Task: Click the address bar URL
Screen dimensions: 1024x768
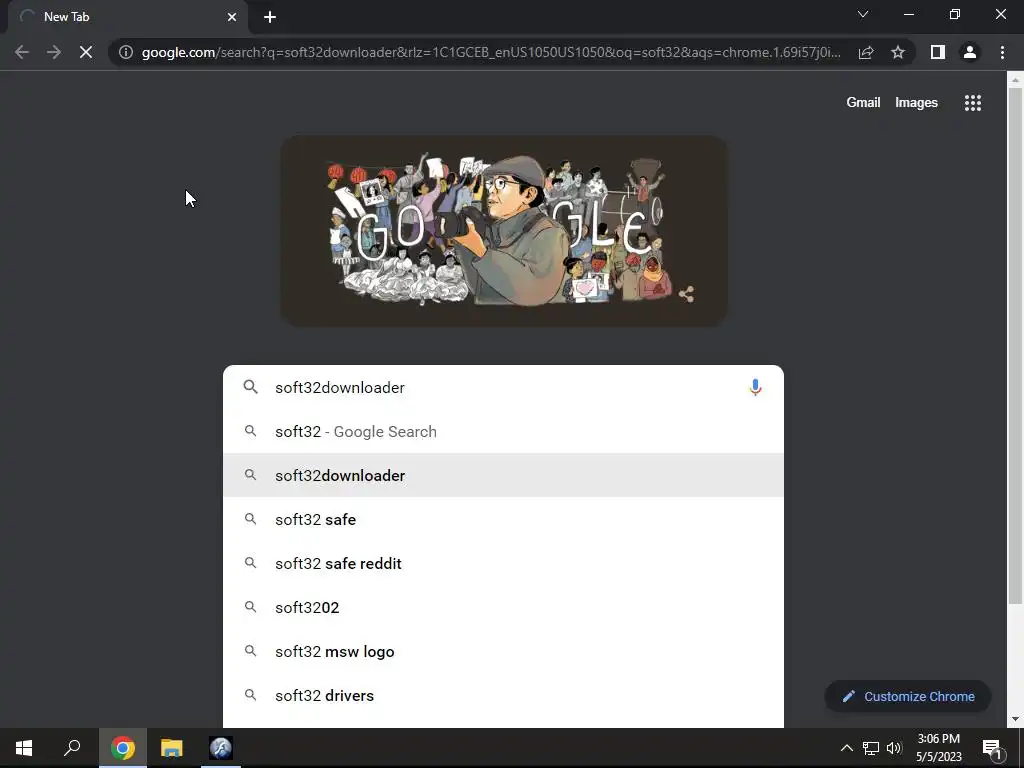Action: coord(491,52)
